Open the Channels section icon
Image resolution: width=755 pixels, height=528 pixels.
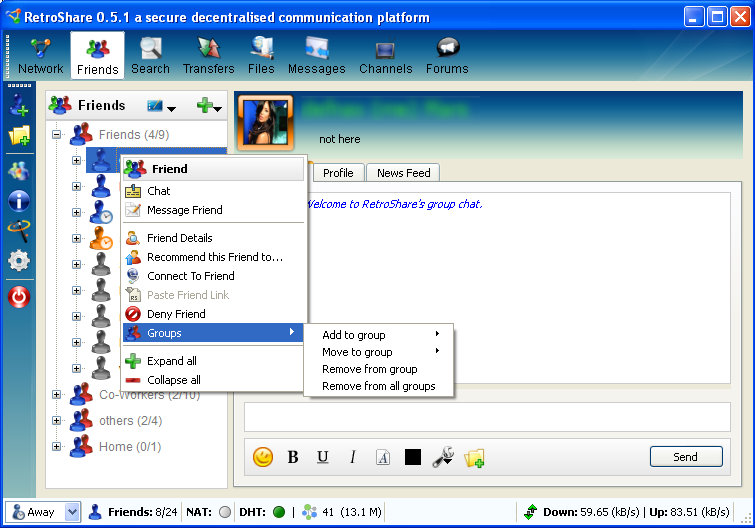pyautogui.click(x=385, y=56)
